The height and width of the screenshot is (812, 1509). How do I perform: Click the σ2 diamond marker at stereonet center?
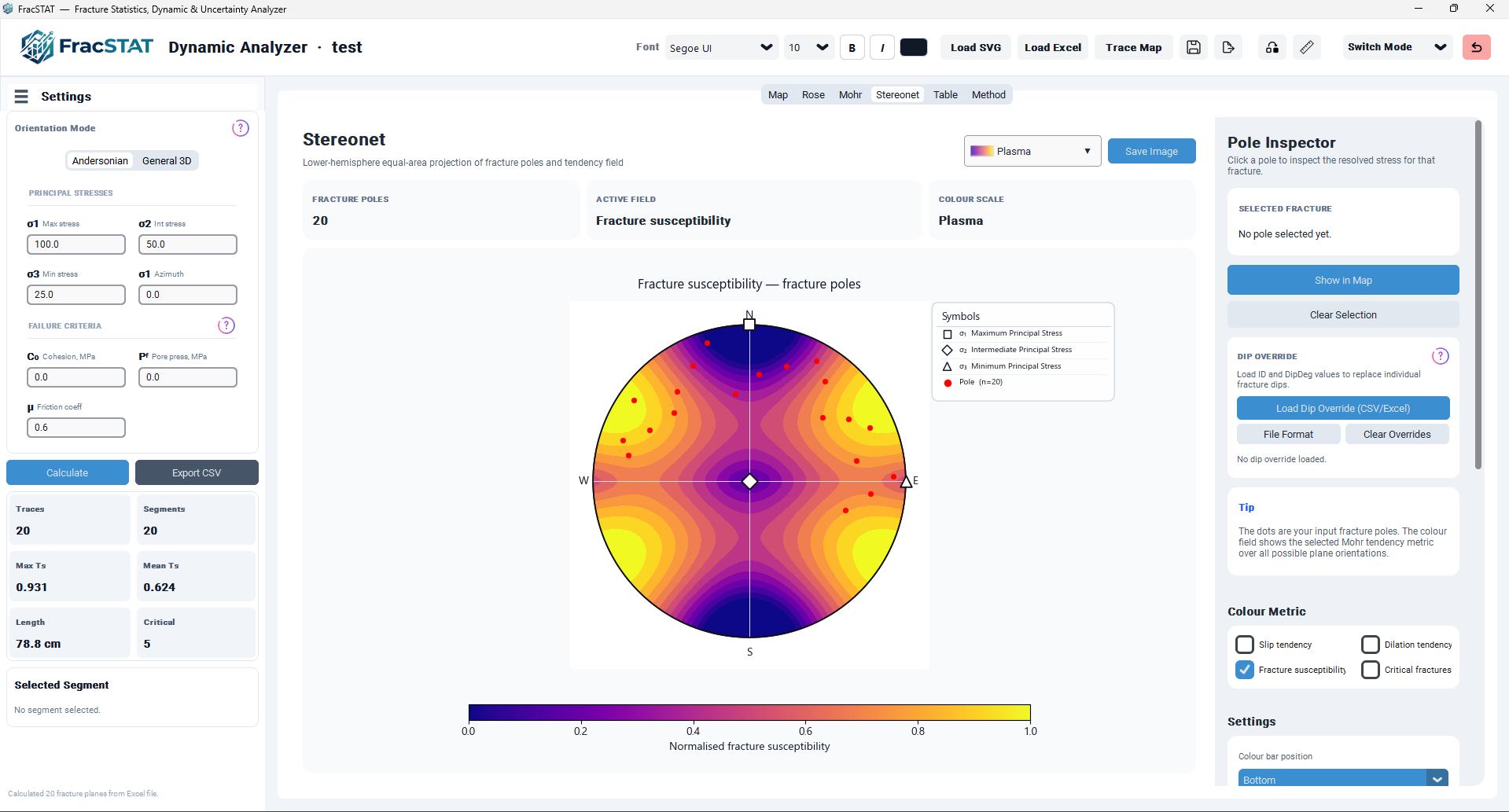coord(749,481)
